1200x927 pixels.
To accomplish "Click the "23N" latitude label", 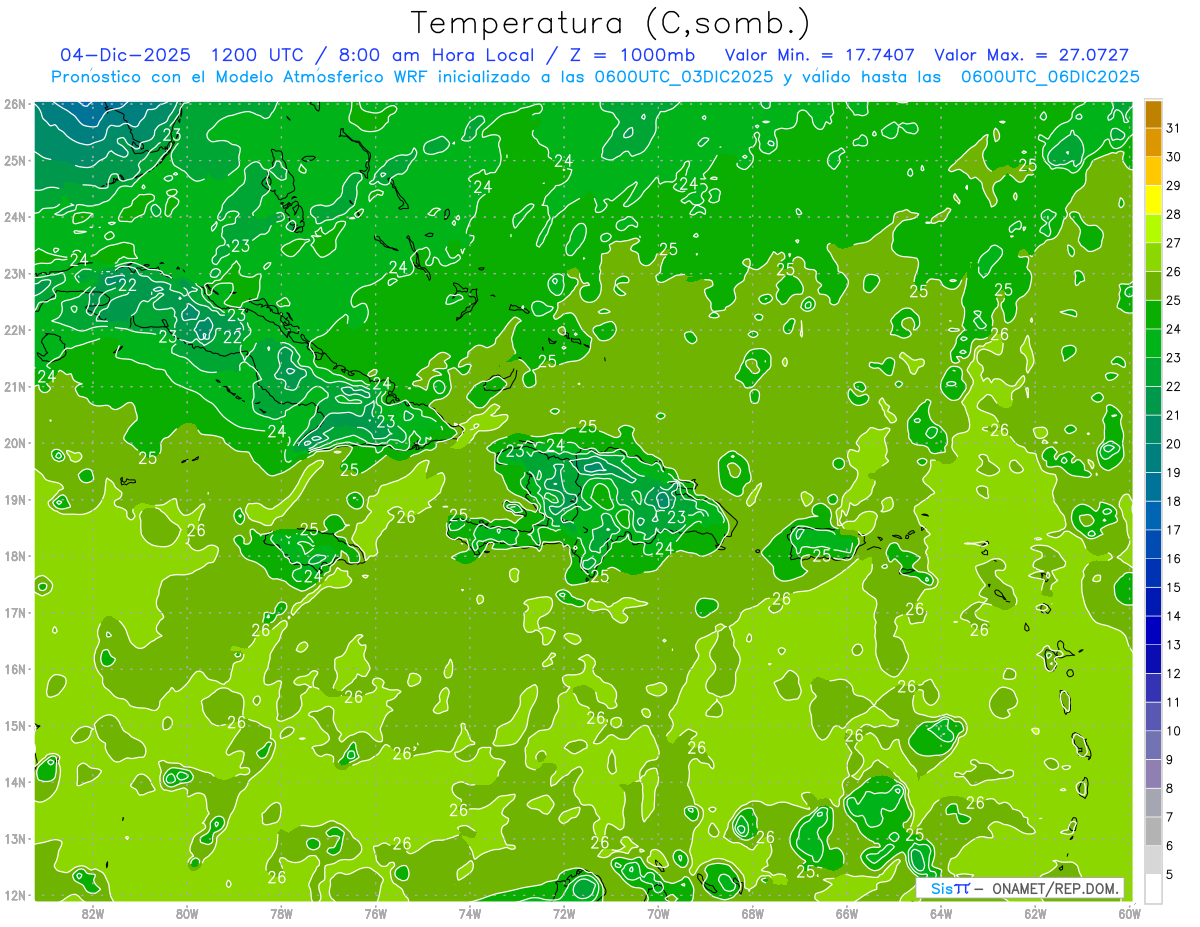I will (x=15, y=273).
